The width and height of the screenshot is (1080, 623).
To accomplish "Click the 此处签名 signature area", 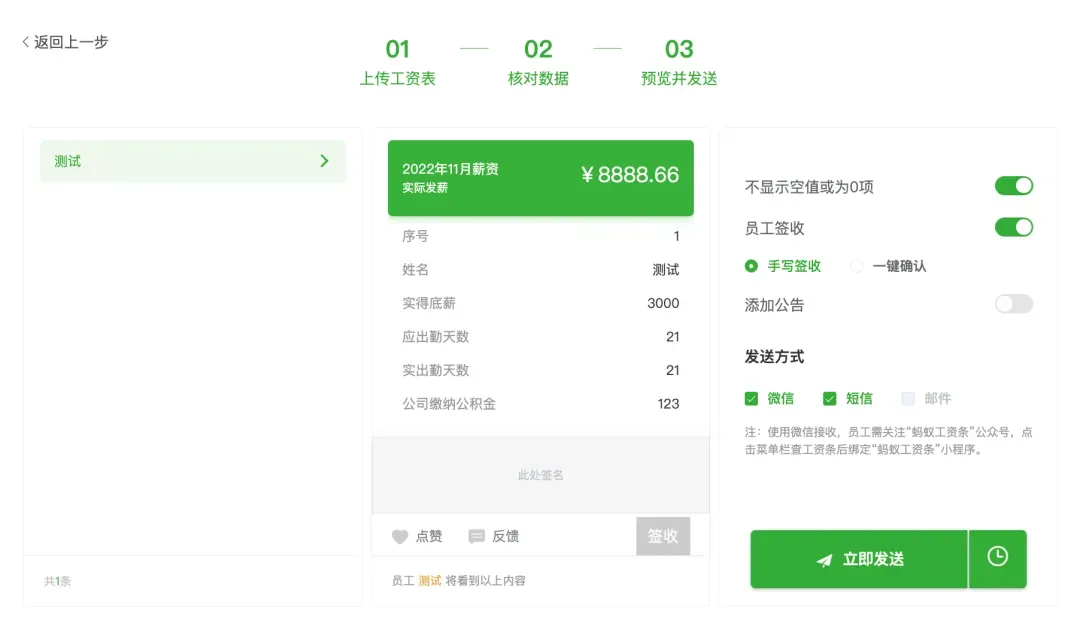I will (x=541, y=475).
